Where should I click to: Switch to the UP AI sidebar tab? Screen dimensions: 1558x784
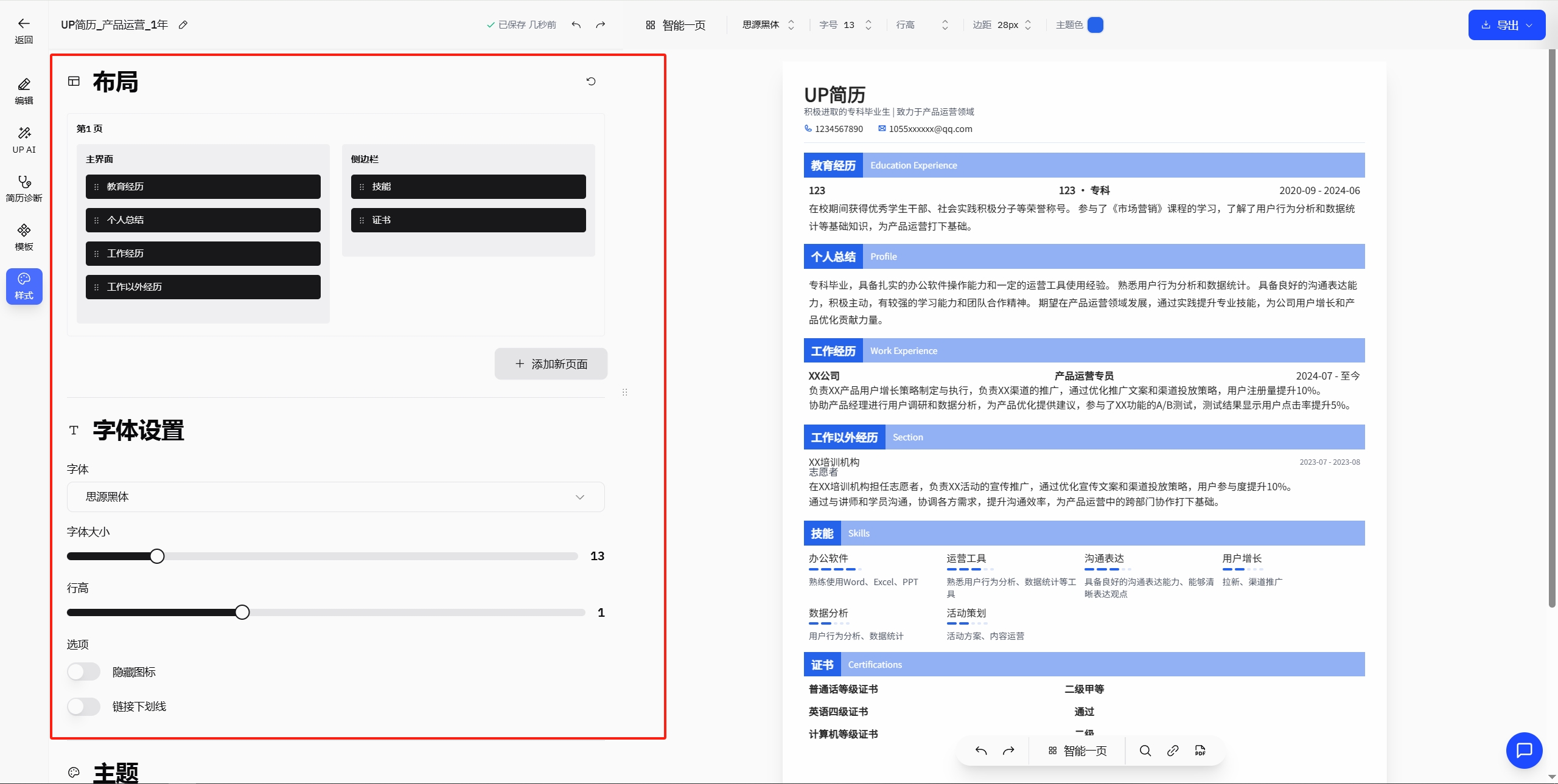(x=24, y=140)
